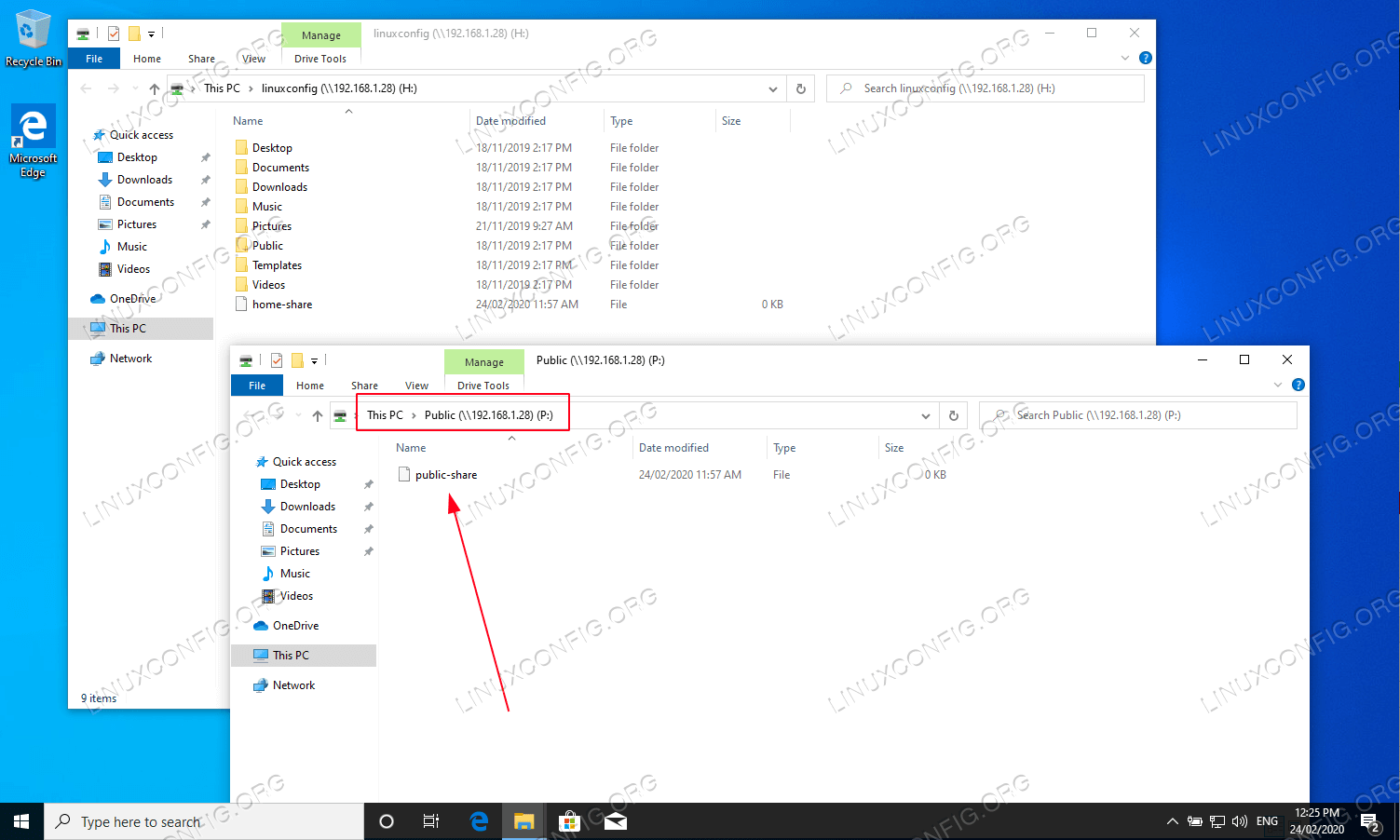This screenshot has height=840, width=1400.
Task: Show hidden system tray icons
Action: 1172,821
